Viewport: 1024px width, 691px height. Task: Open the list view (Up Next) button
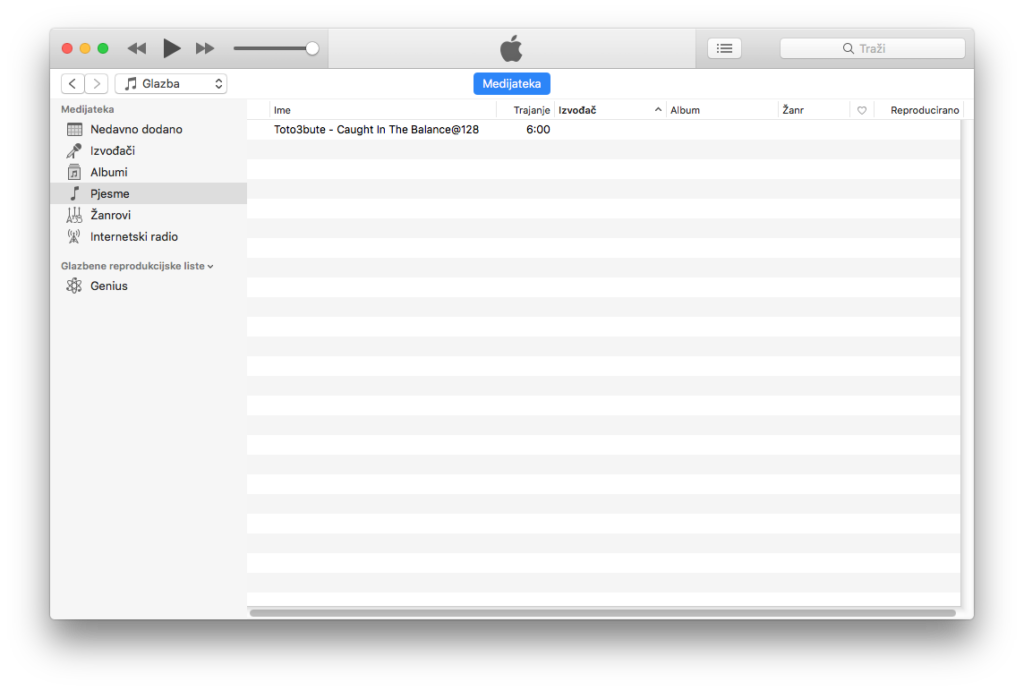click(x=724, y=48)
